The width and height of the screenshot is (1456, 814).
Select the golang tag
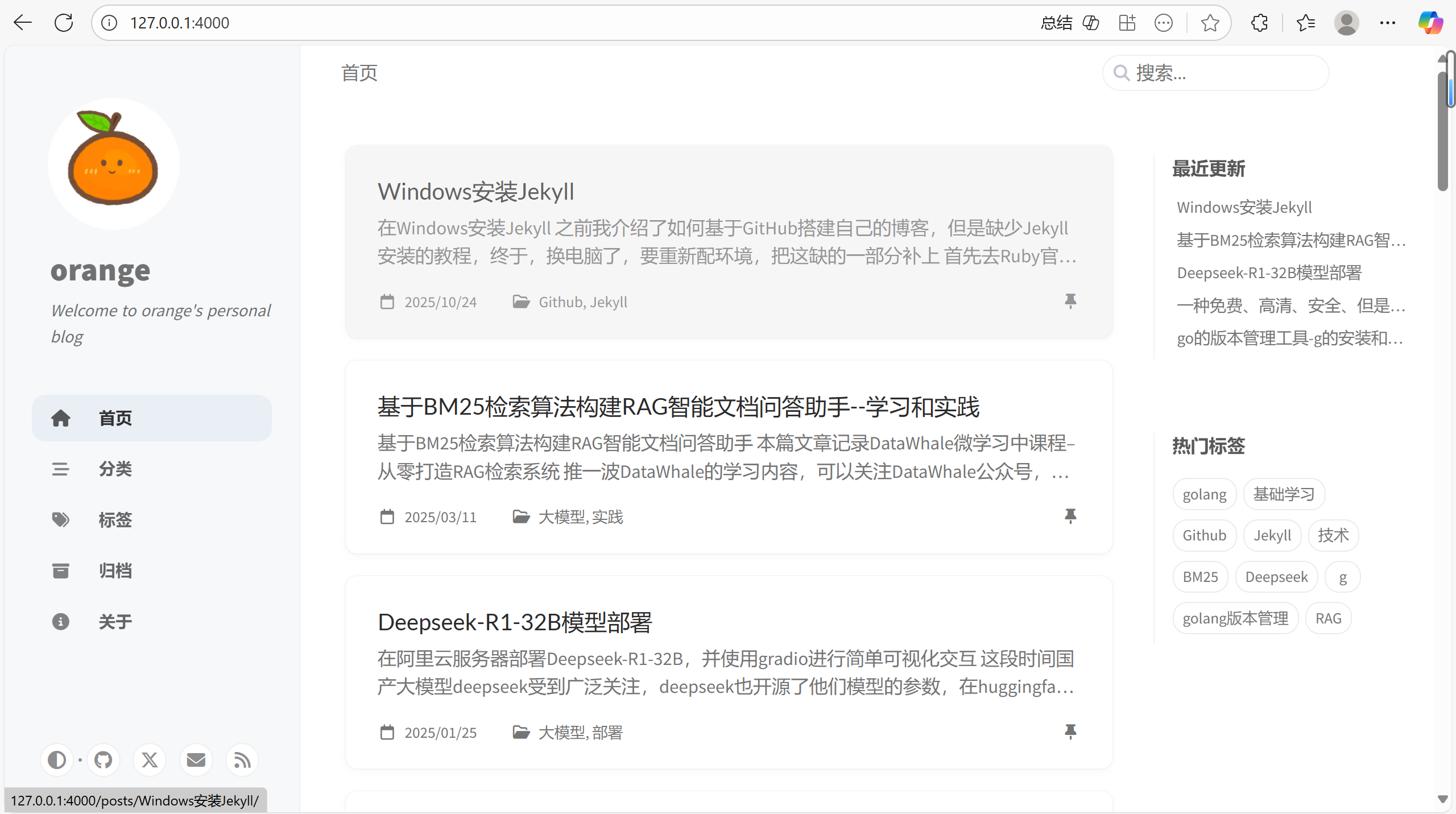click(x=1205, y=494)
